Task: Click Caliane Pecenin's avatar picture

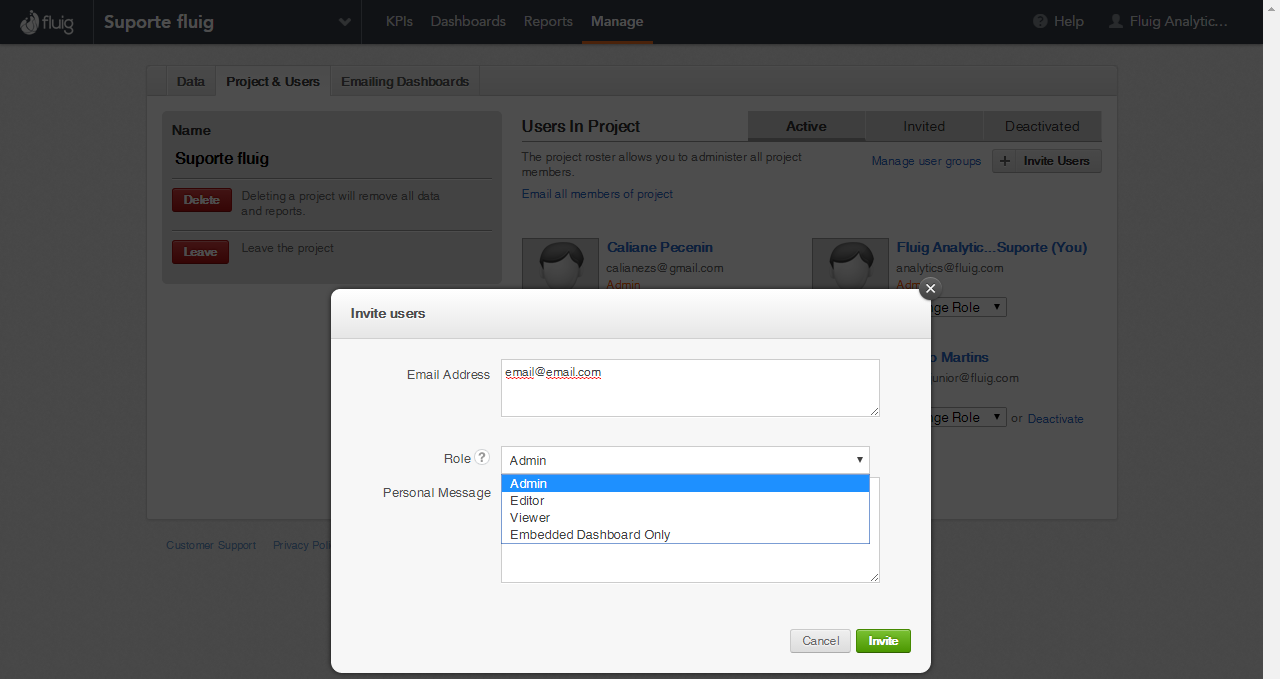Action: [560, 265]
